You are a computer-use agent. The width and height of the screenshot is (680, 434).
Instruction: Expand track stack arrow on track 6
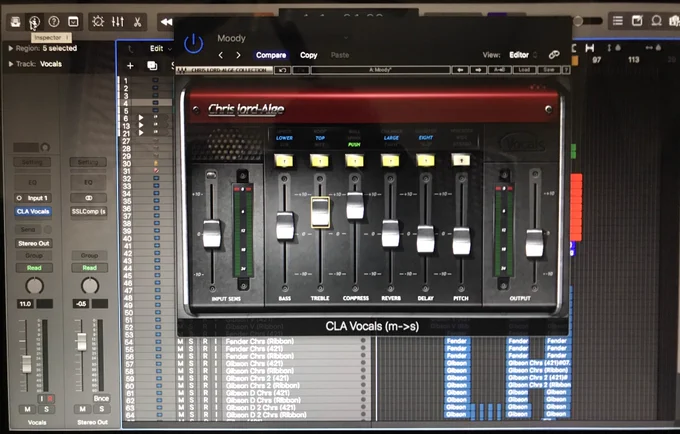pos(141,117)
